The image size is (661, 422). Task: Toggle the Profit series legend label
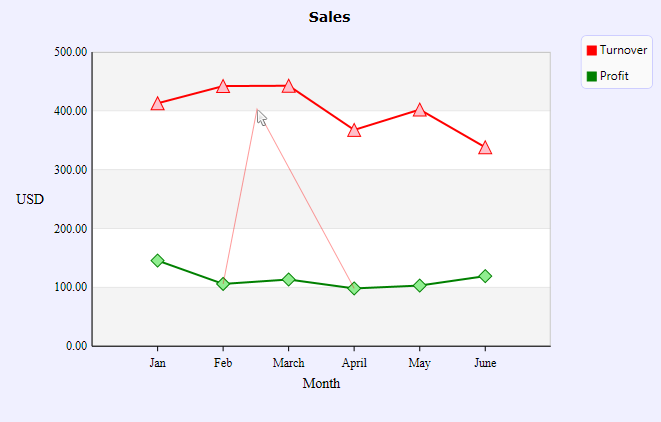point(614,76)
